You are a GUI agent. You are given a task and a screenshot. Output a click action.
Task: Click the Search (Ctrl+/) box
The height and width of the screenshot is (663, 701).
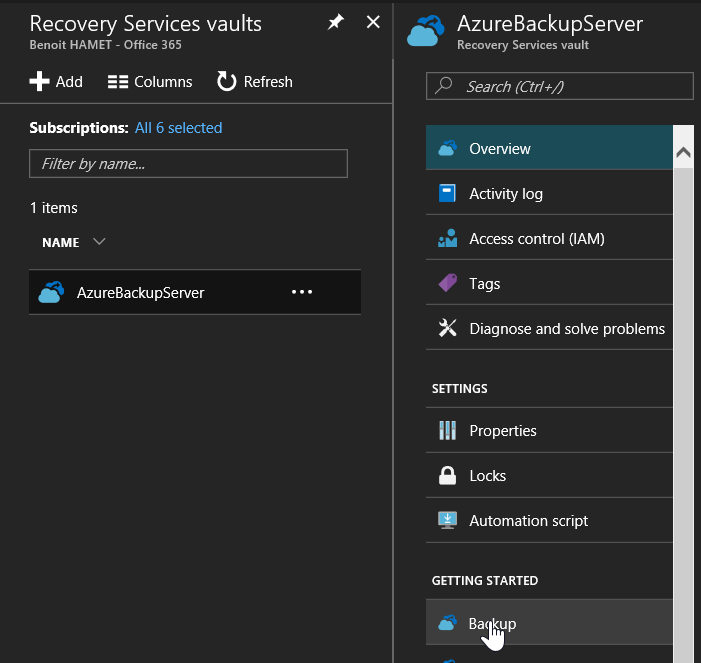(560, 87)
